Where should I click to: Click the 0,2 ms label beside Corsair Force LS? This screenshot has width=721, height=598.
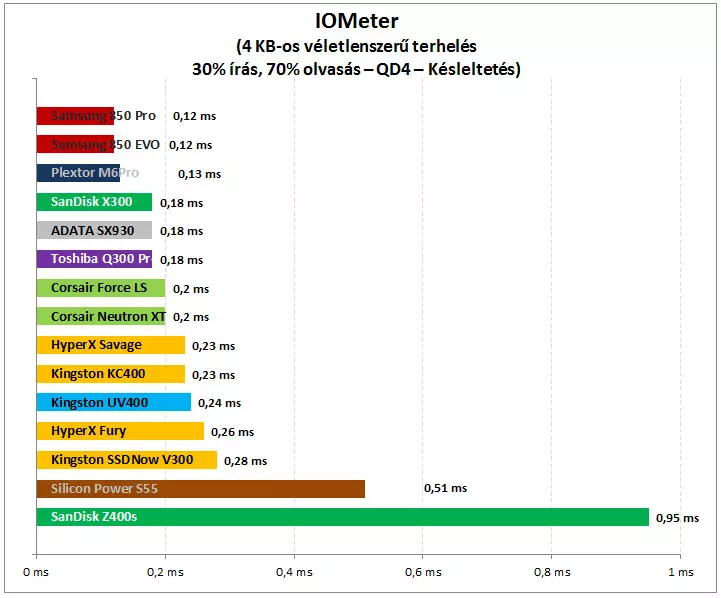click(x=191, y=289)
